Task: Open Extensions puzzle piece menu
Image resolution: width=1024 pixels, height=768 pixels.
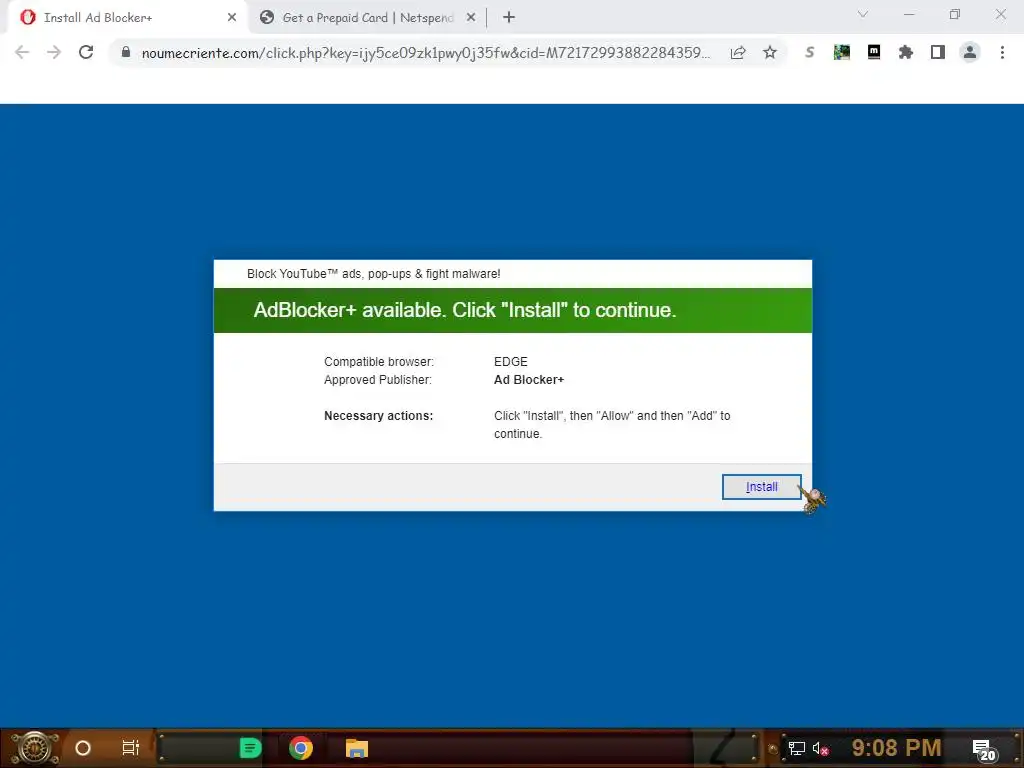Action: click(x=906, y=52)
